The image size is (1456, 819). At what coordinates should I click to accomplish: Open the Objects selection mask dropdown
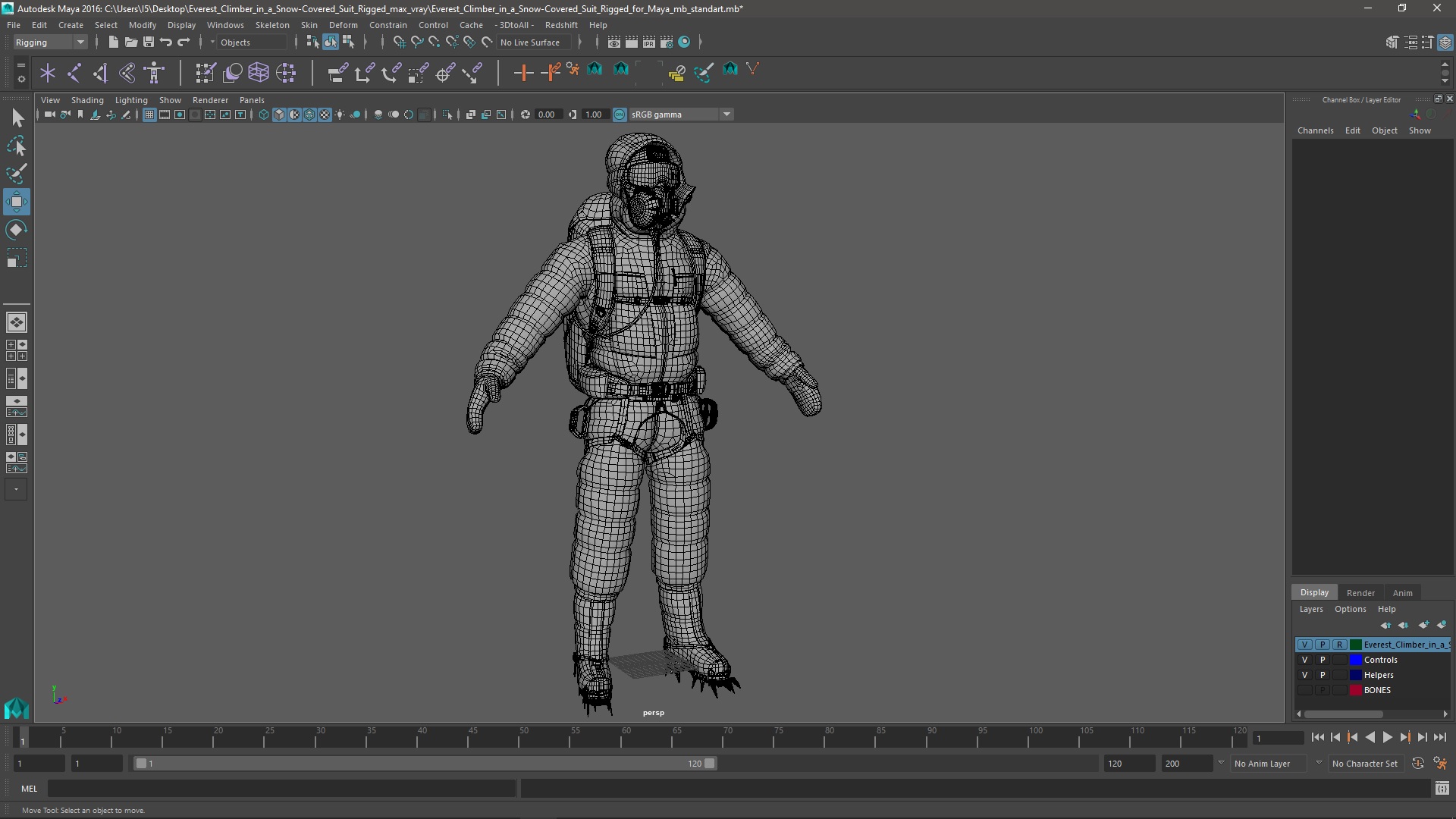point(250,42)
